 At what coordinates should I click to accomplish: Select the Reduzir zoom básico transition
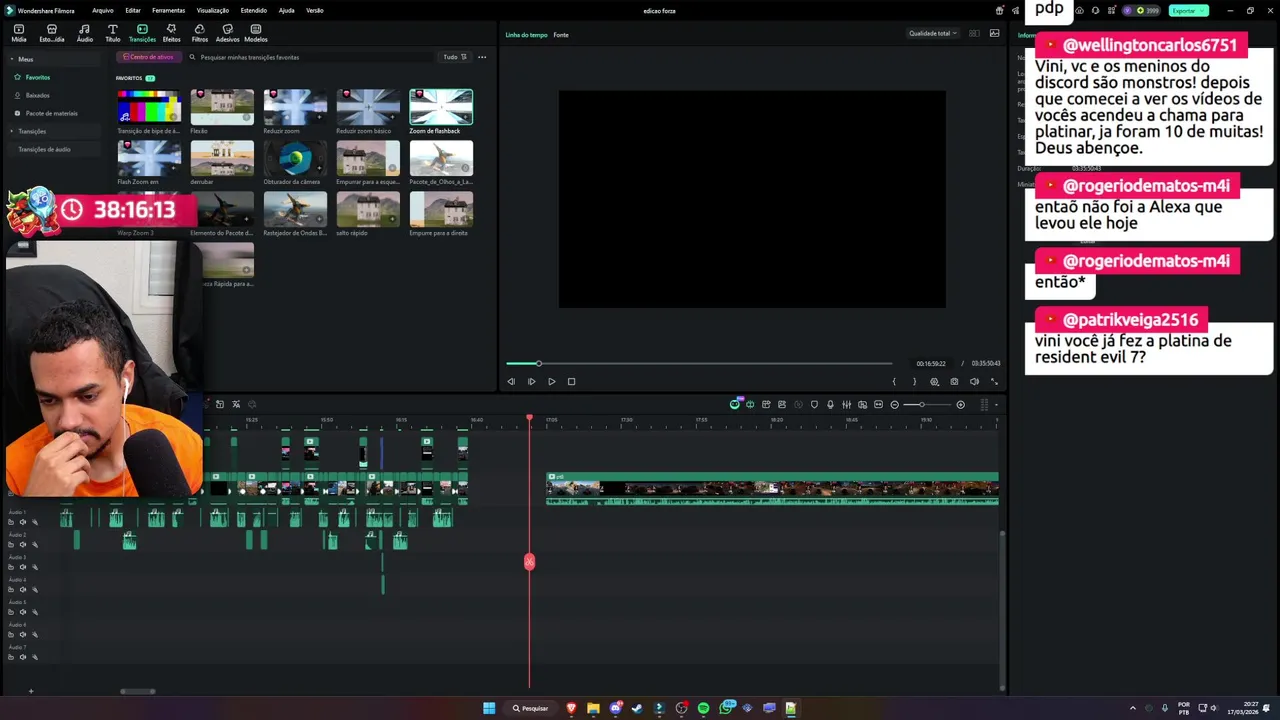pos(368,107)
